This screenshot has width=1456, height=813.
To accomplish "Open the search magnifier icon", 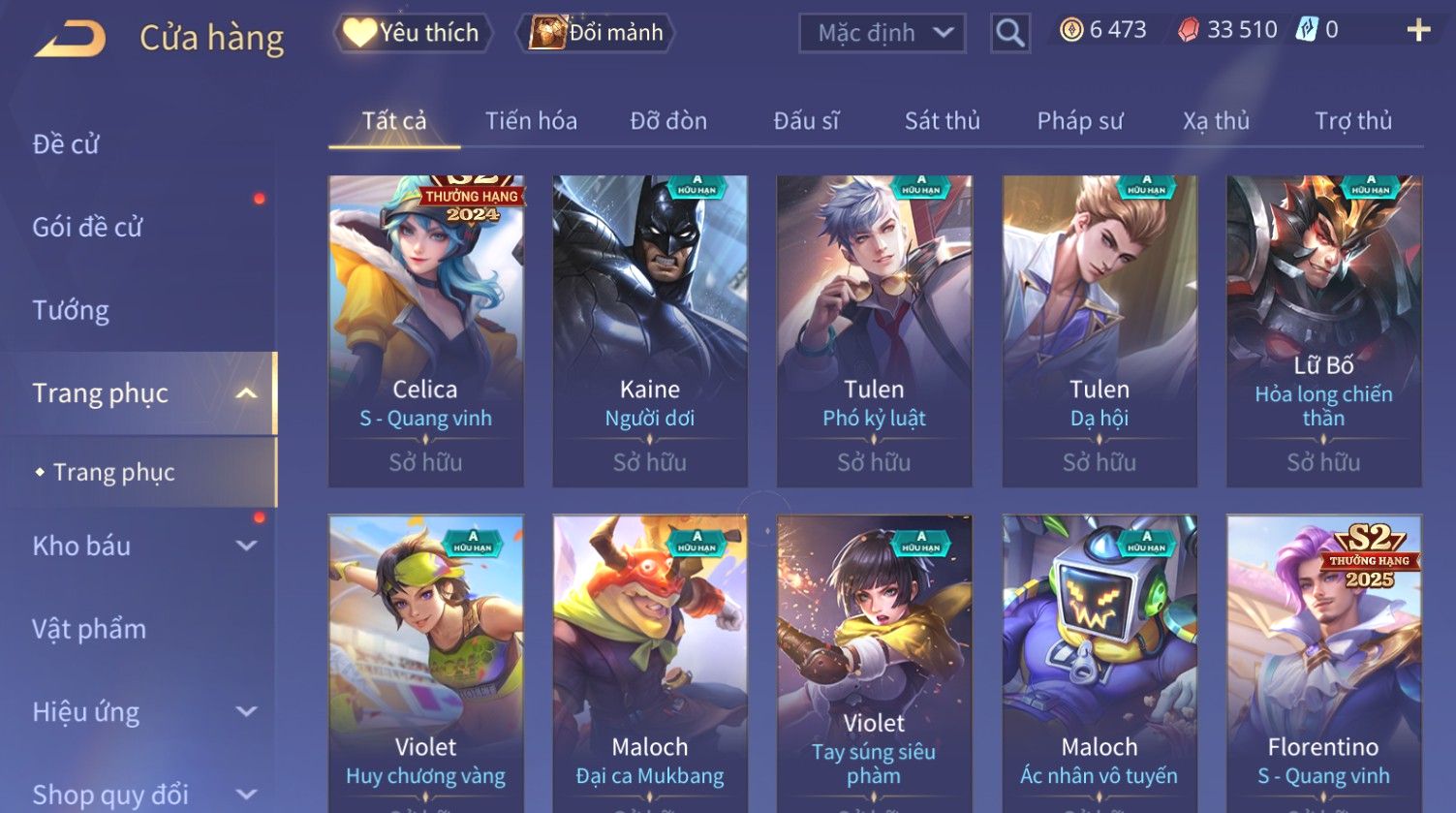I will tap(1010, 33).
